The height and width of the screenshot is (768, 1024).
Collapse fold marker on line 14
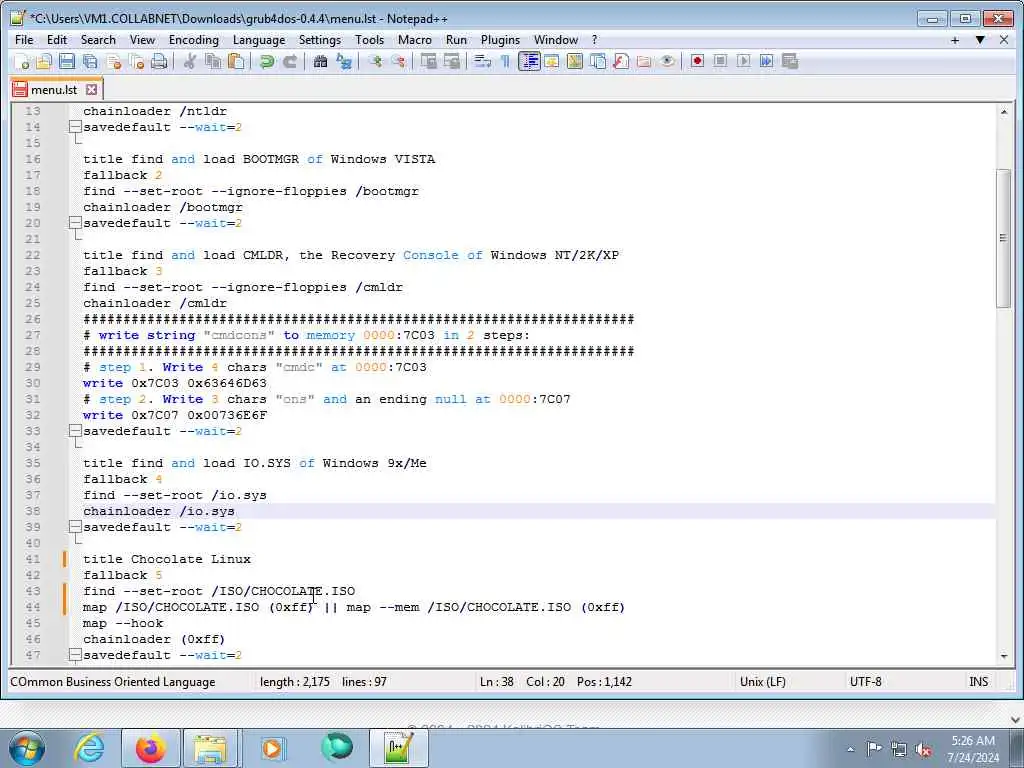(x=75, y=127)
